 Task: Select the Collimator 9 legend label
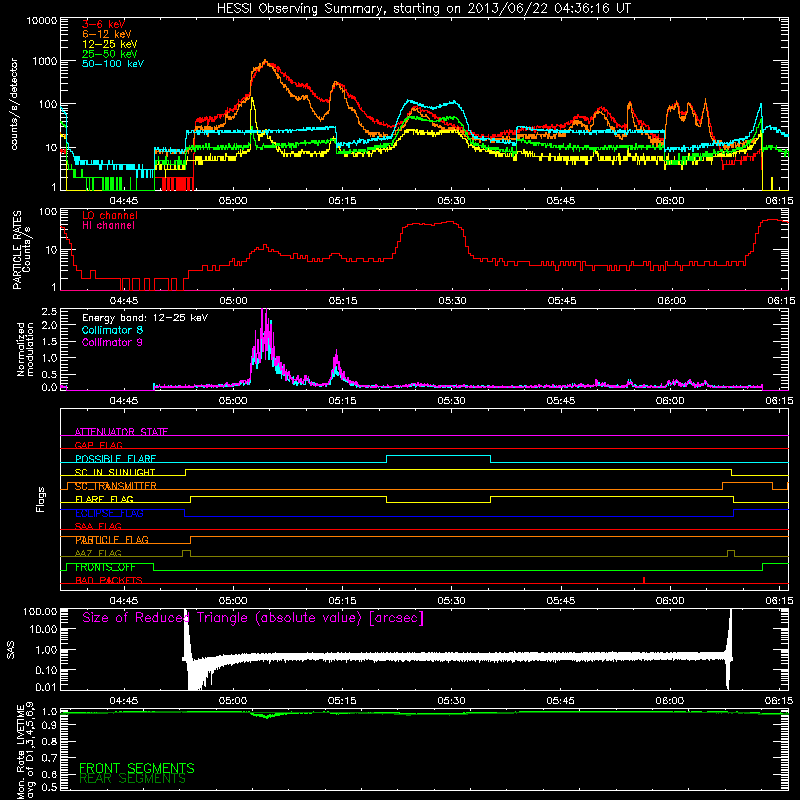(112, 342)
